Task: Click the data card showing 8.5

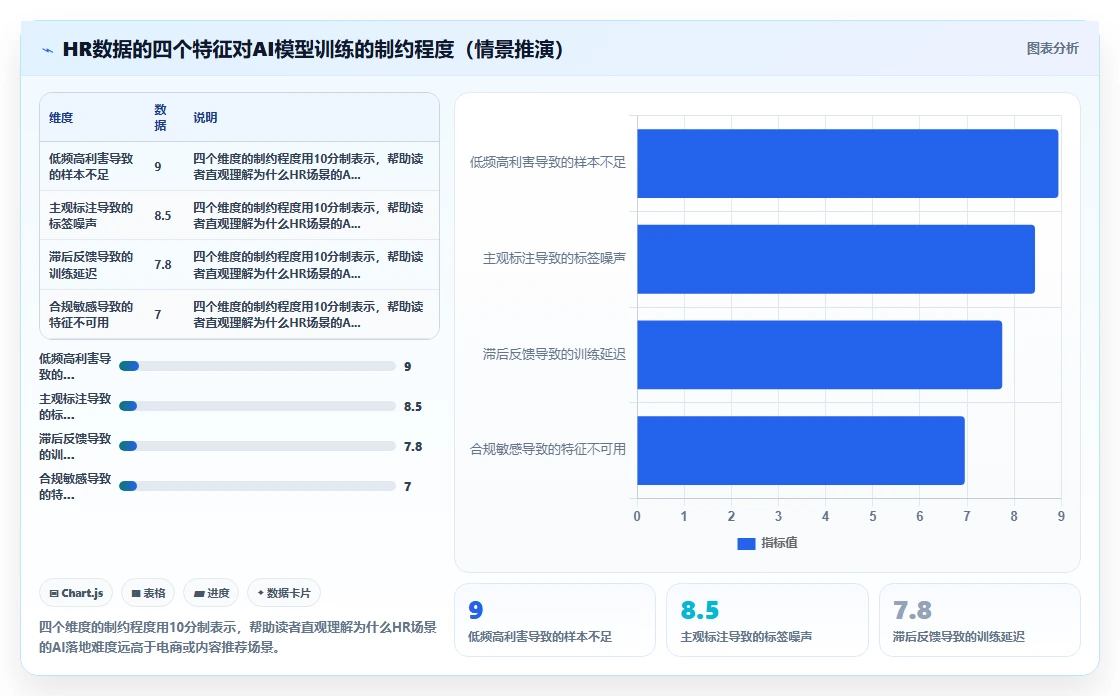Action: [x=767, y=620]
